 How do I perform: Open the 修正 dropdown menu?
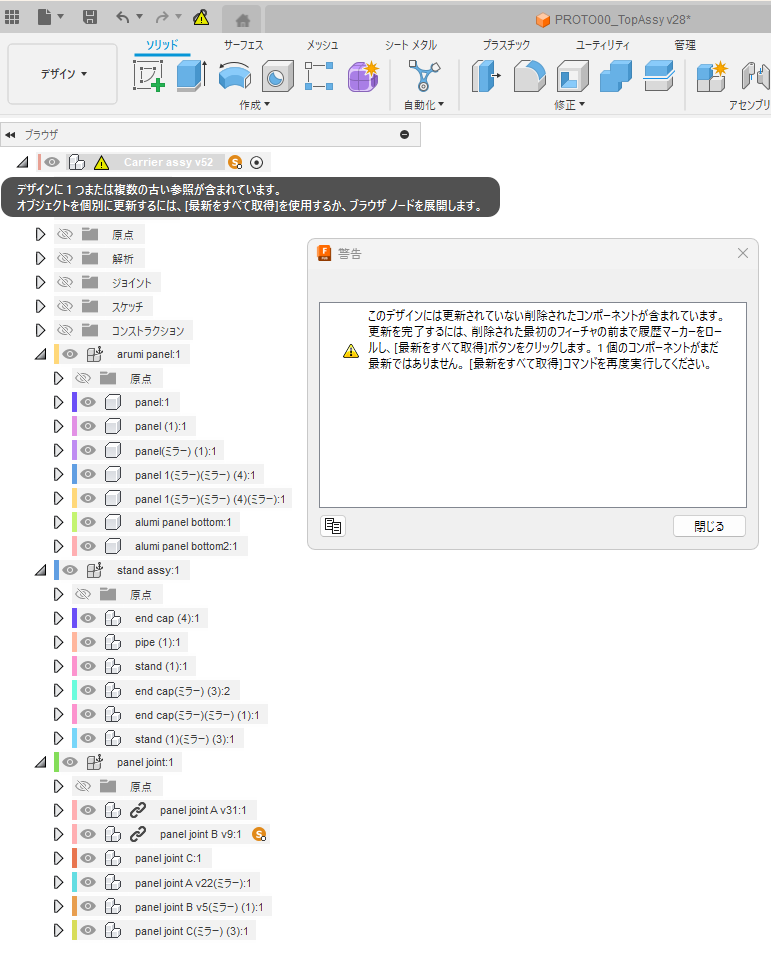tap(569, 105)
